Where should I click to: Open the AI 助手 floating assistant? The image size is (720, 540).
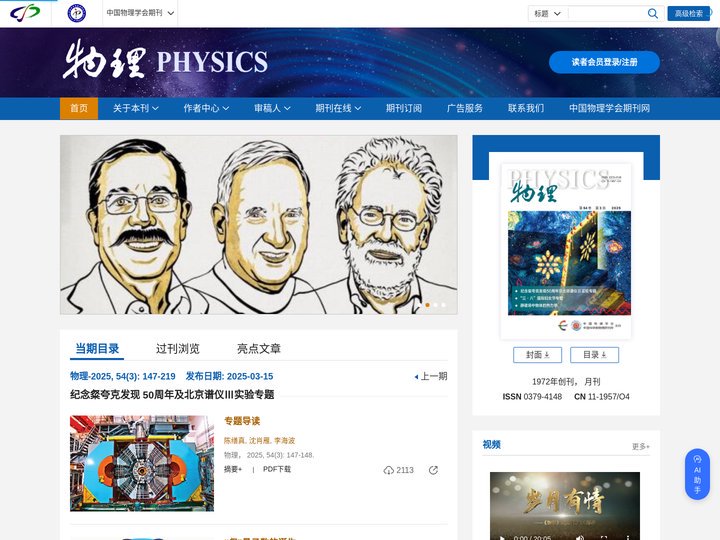(697, 474)
